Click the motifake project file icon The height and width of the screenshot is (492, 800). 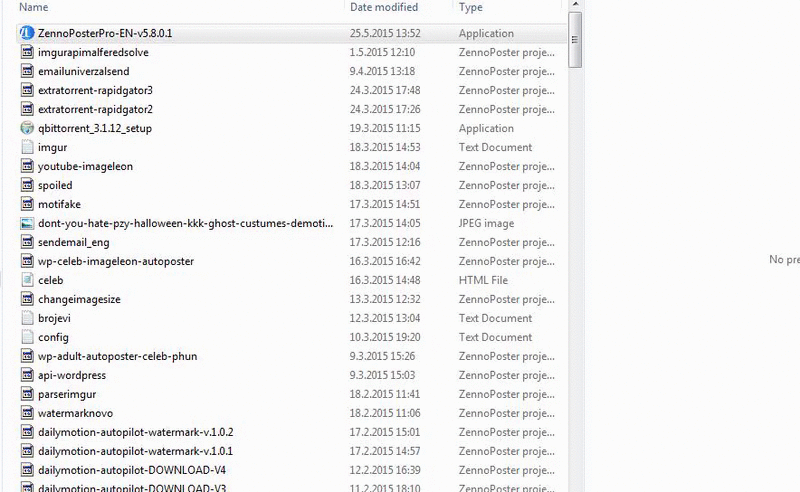27,204
